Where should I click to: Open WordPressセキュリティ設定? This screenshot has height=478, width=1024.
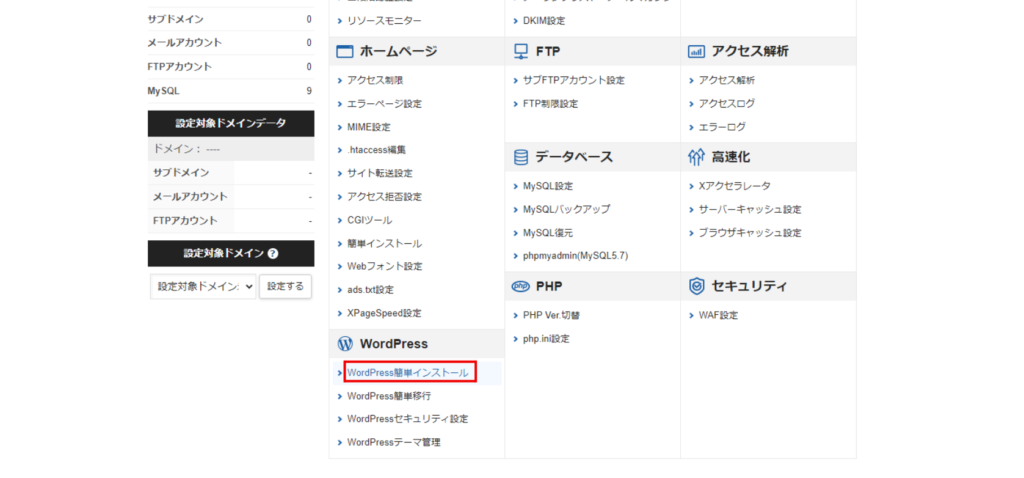408,419
